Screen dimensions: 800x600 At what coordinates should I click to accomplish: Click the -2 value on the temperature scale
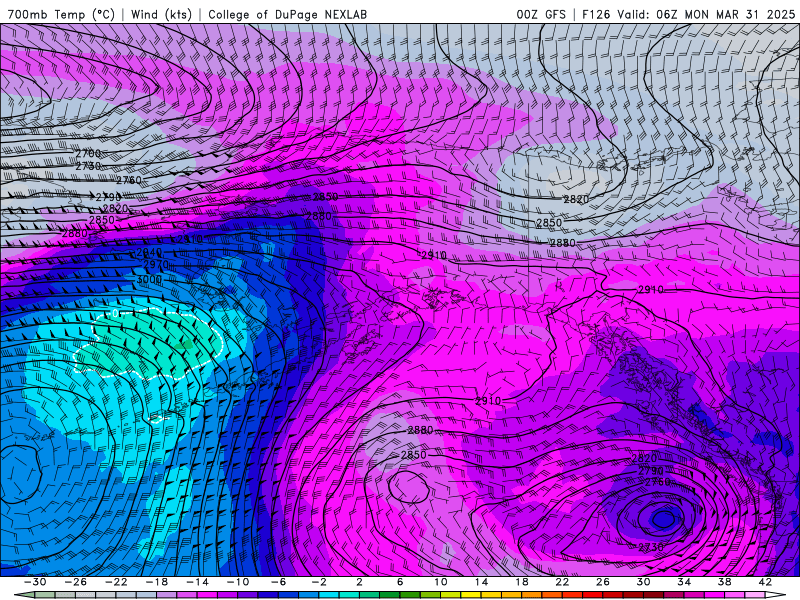pos(319,582)
